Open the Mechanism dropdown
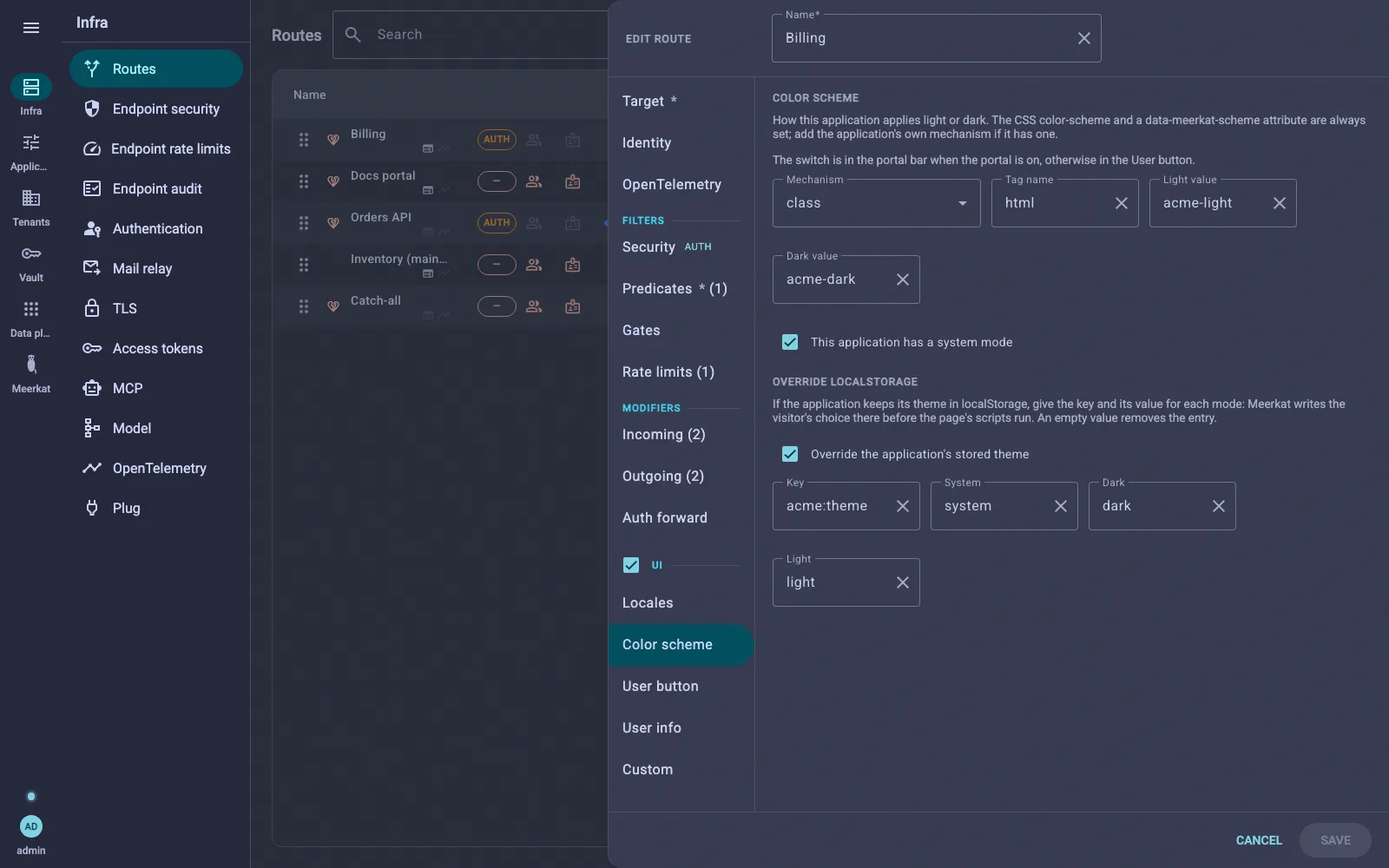 point(877,203)
